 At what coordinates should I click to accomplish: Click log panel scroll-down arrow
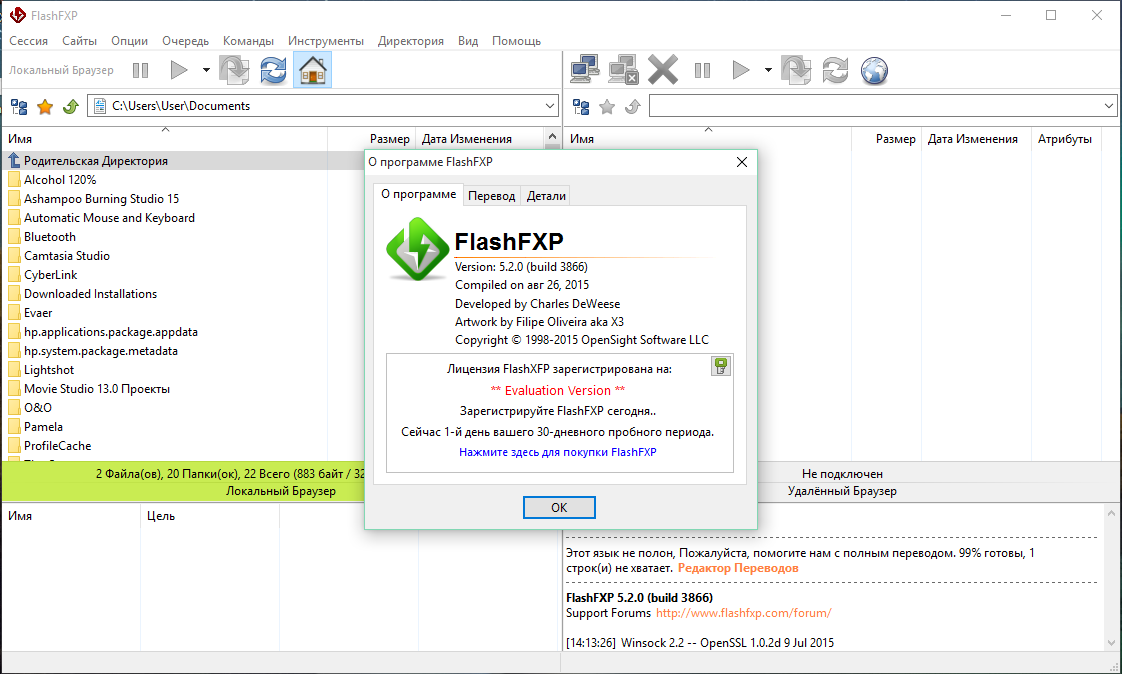pos(1111,643)
